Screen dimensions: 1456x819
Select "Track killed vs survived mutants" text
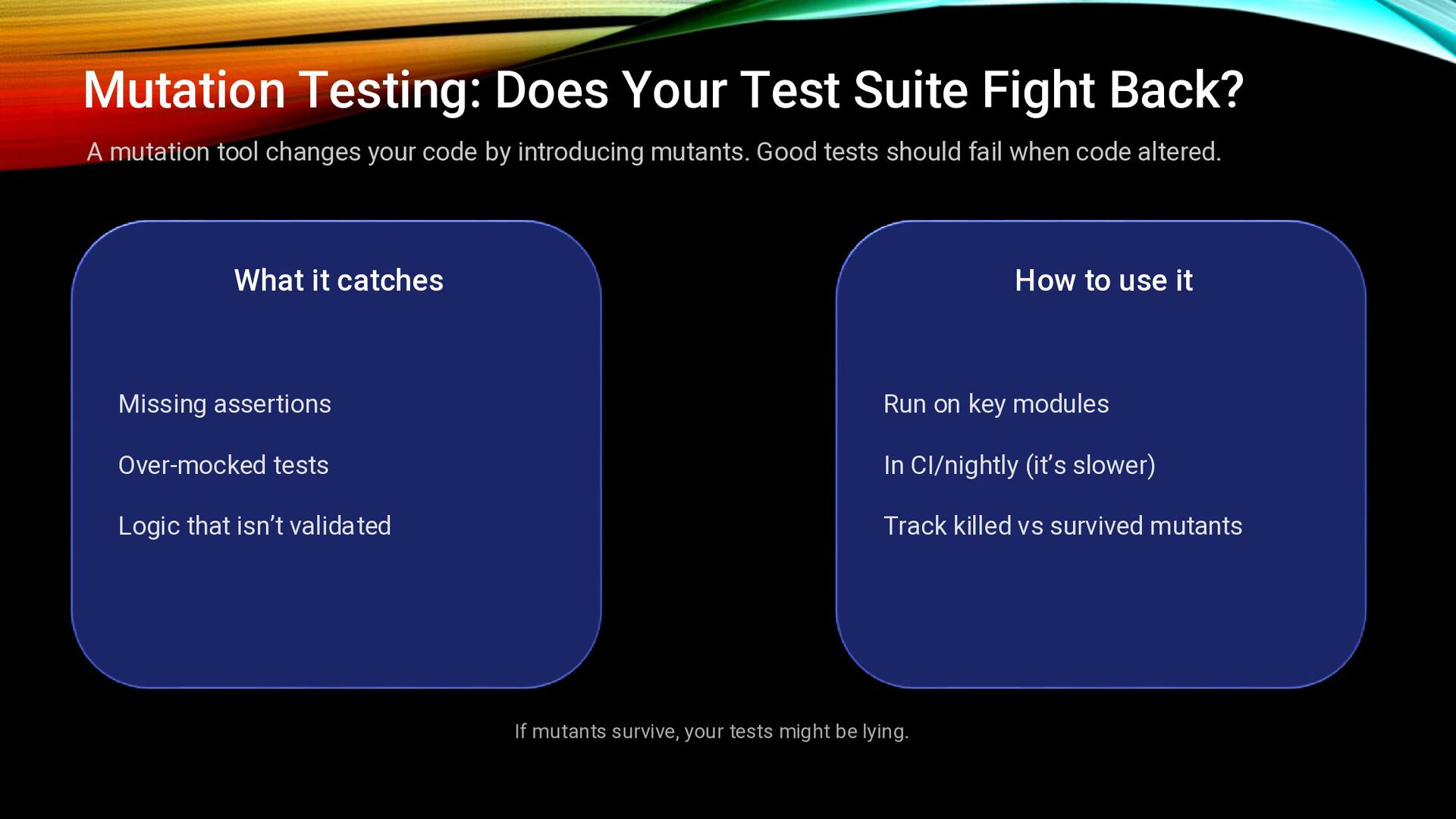coord(1062,526)
